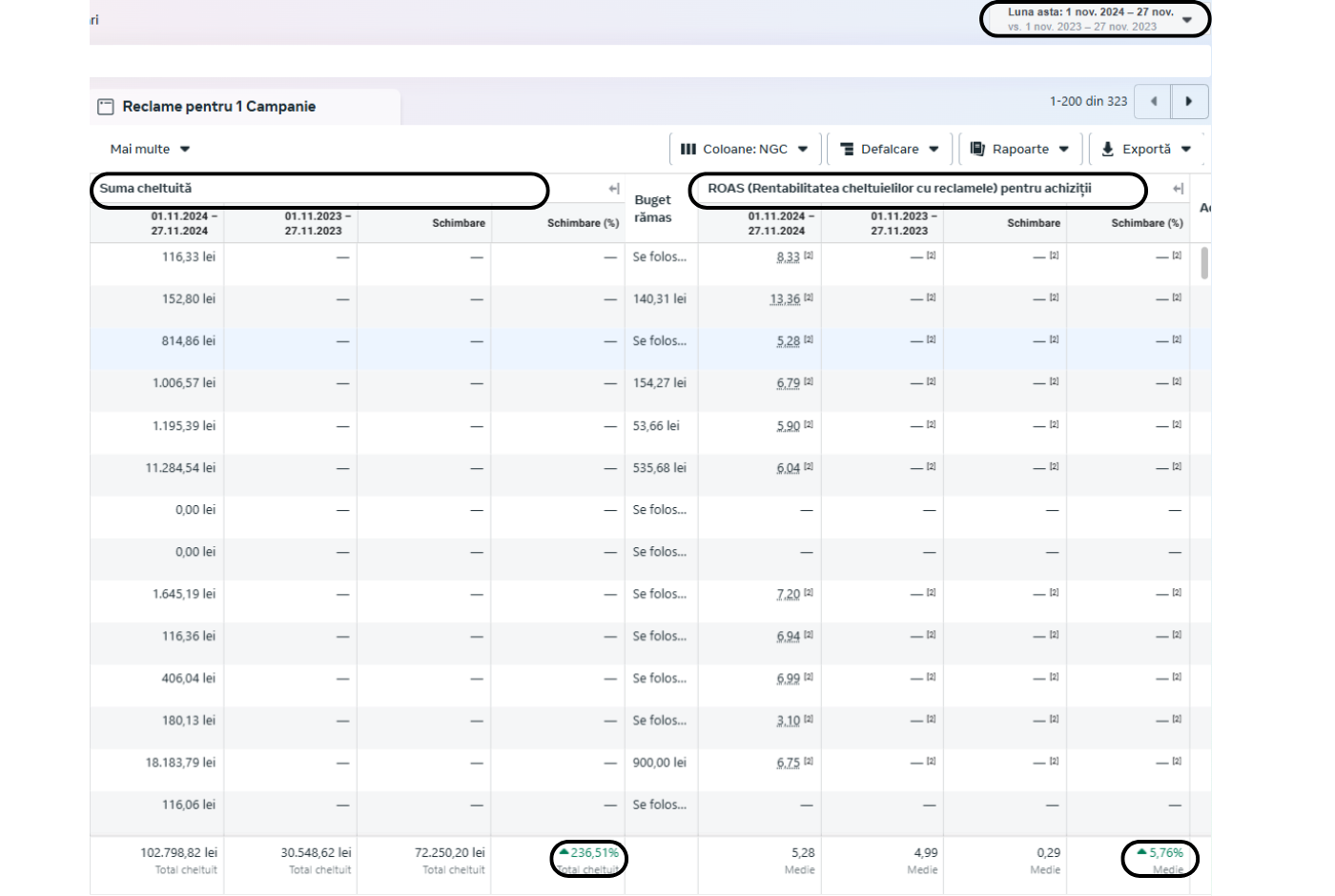Click the ROAS footnote icon next to 6,94
This screenshot has height=896, width=1335.
click(x=809, y=634)
